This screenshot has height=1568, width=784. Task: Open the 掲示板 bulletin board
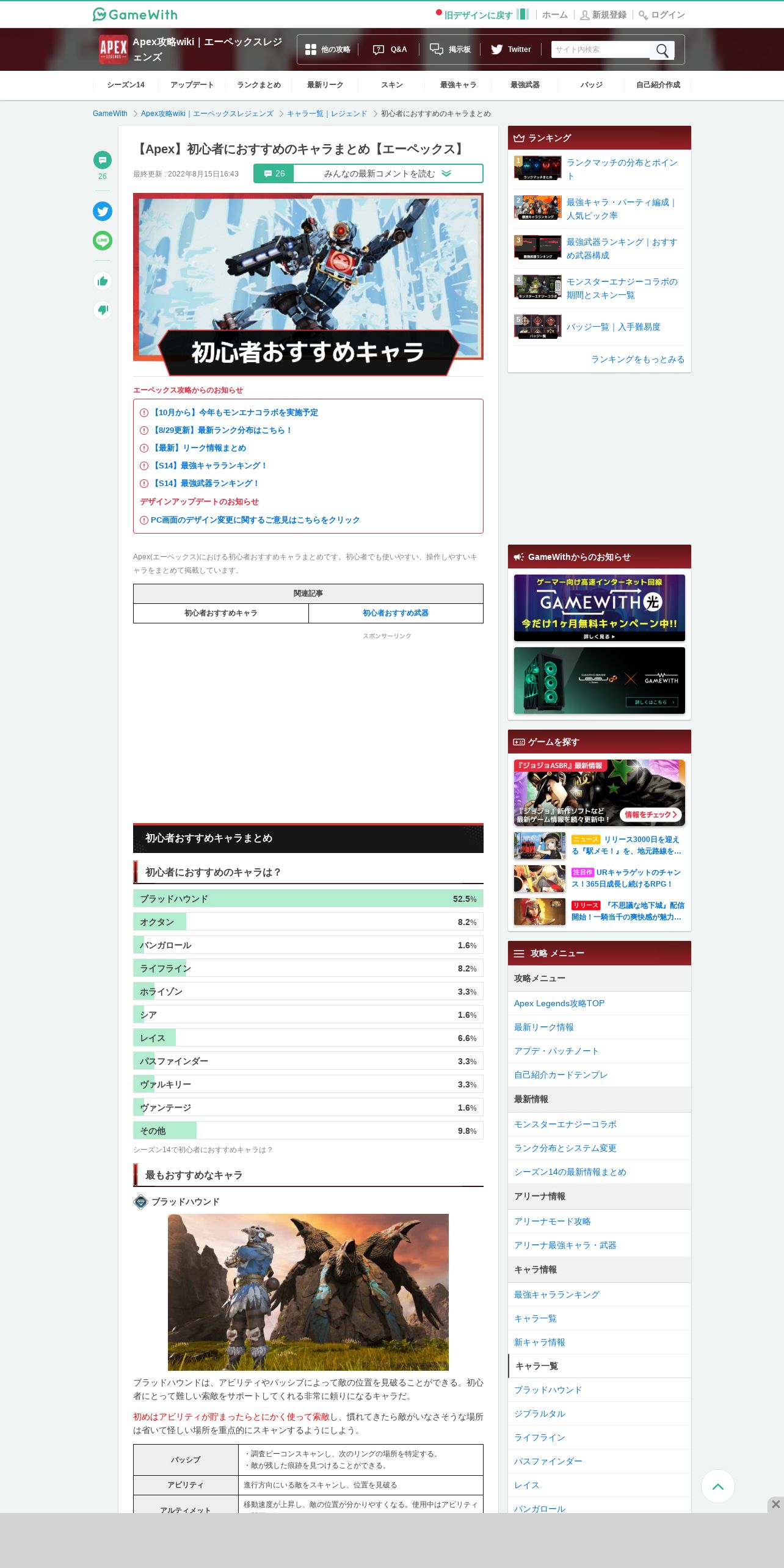(450, 49)
